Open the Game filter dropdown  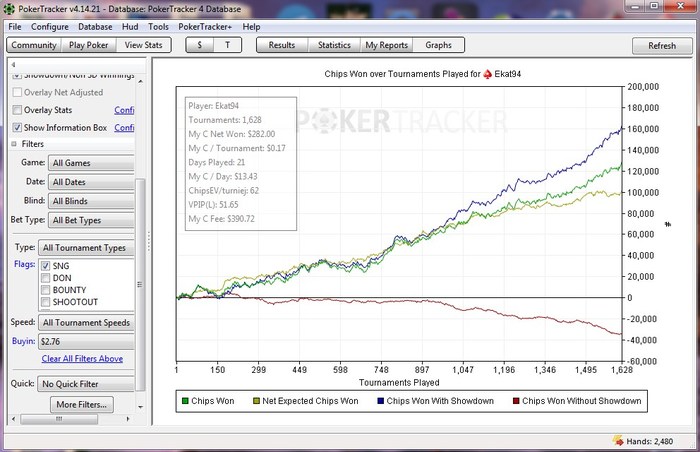[x=91, y=163]
